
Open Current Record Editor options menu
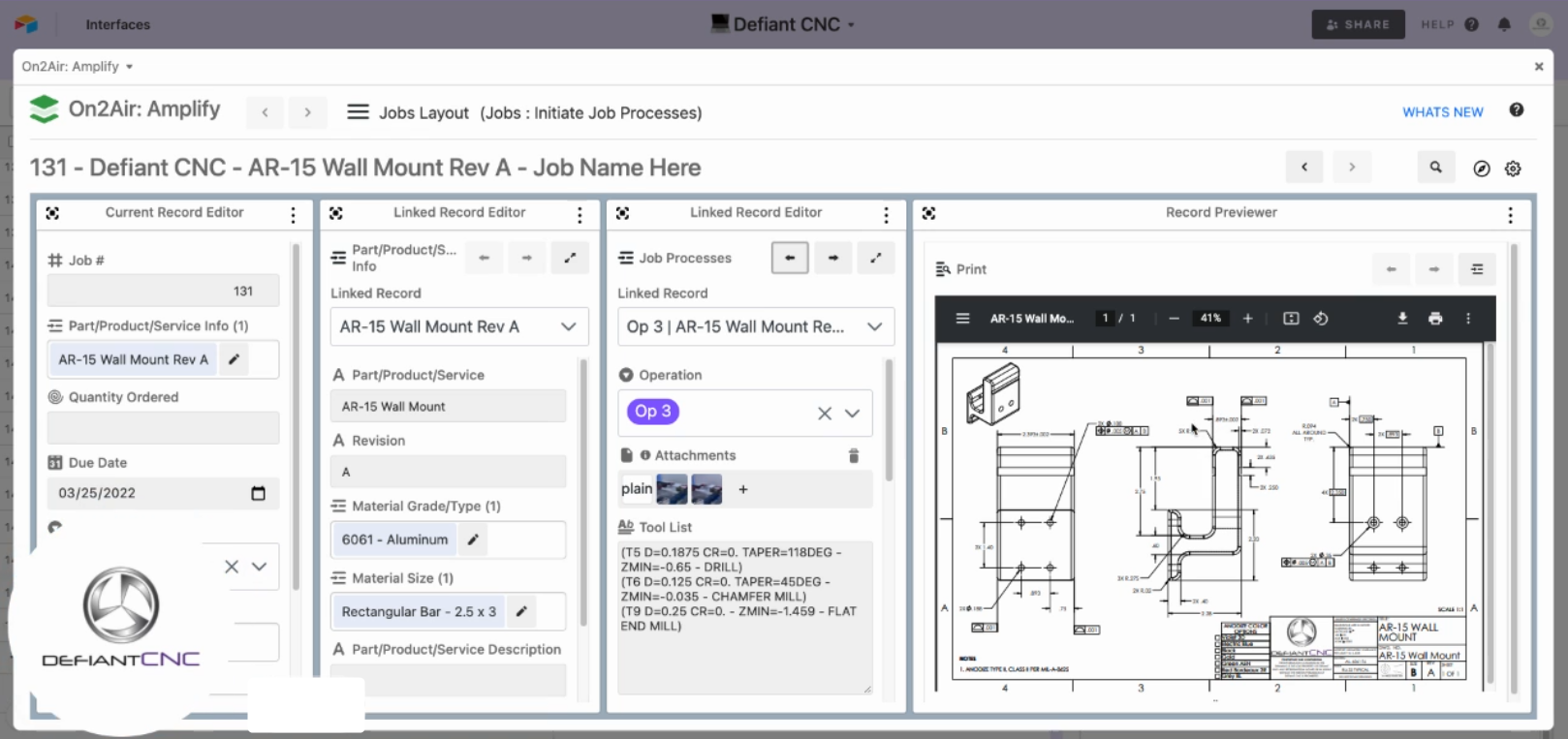[x=293, y=215]
